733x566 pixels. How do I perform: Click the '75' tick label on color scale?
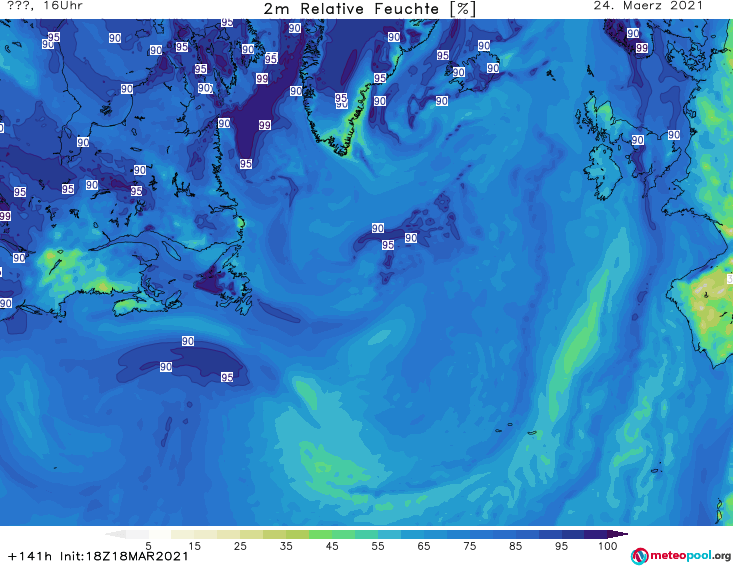point(470,546)
